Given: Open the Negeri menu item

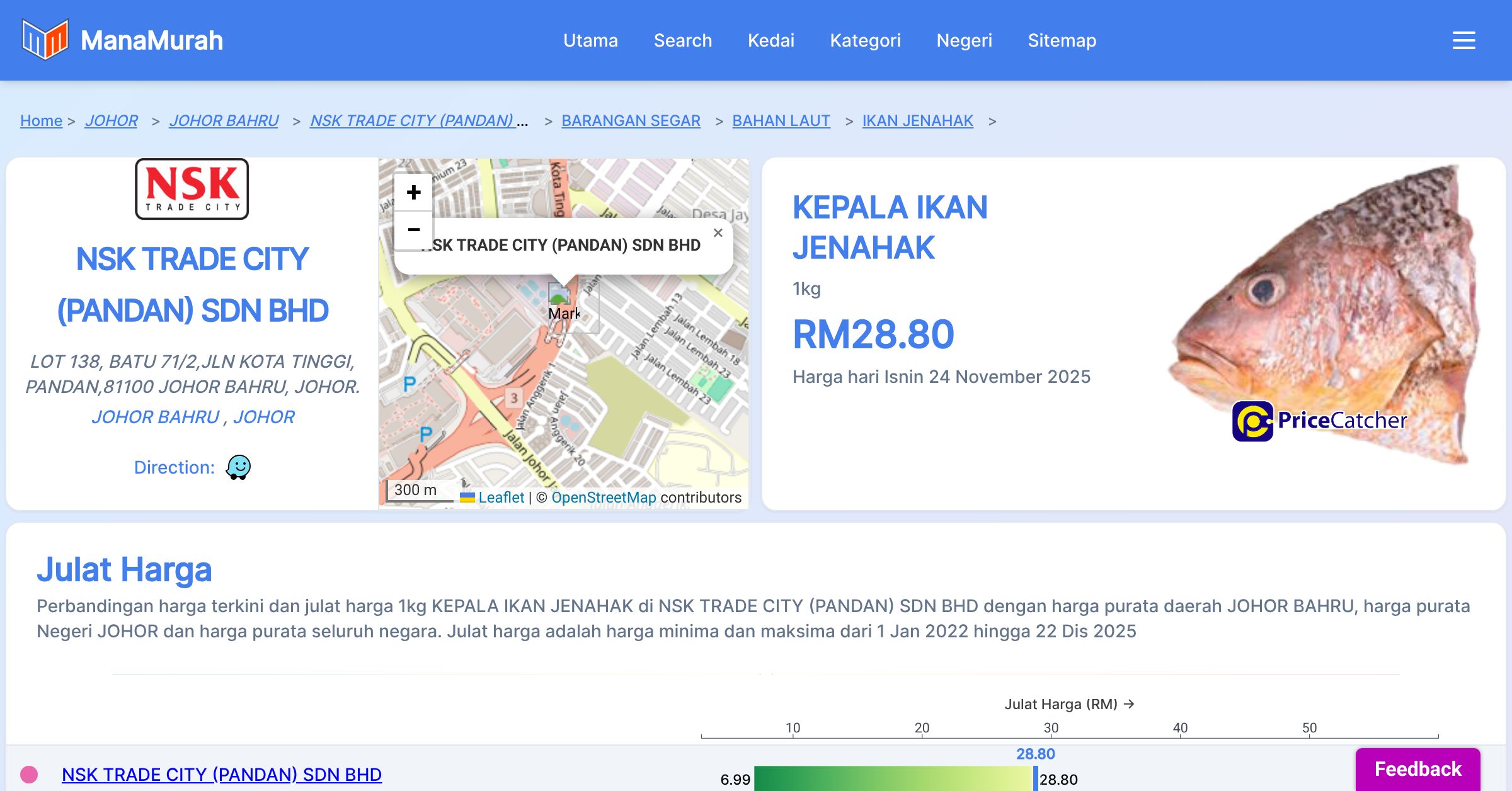Looking at the screenshot, I should click(964, 40).
